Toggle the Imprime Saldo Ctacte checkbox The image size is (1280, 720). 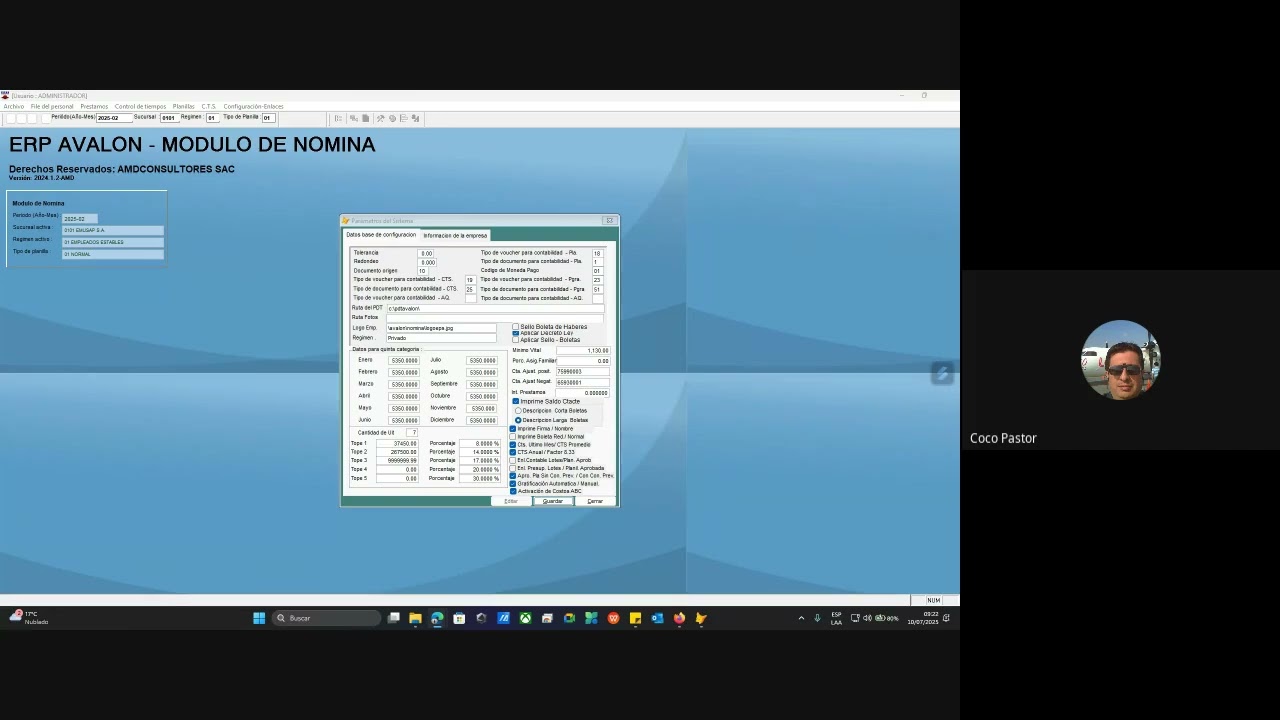pyautogui.click(x=516, y=402)
